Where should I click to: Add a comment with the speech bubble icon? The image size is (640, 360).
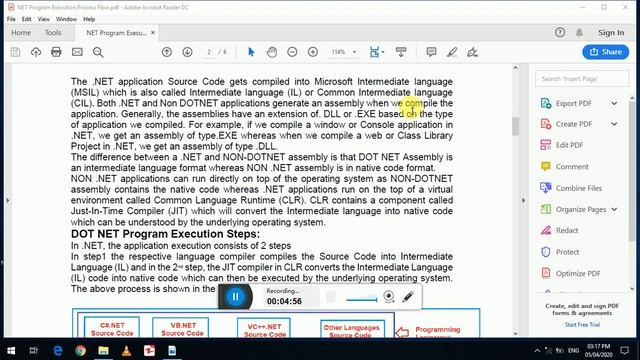tap(431, 52)
